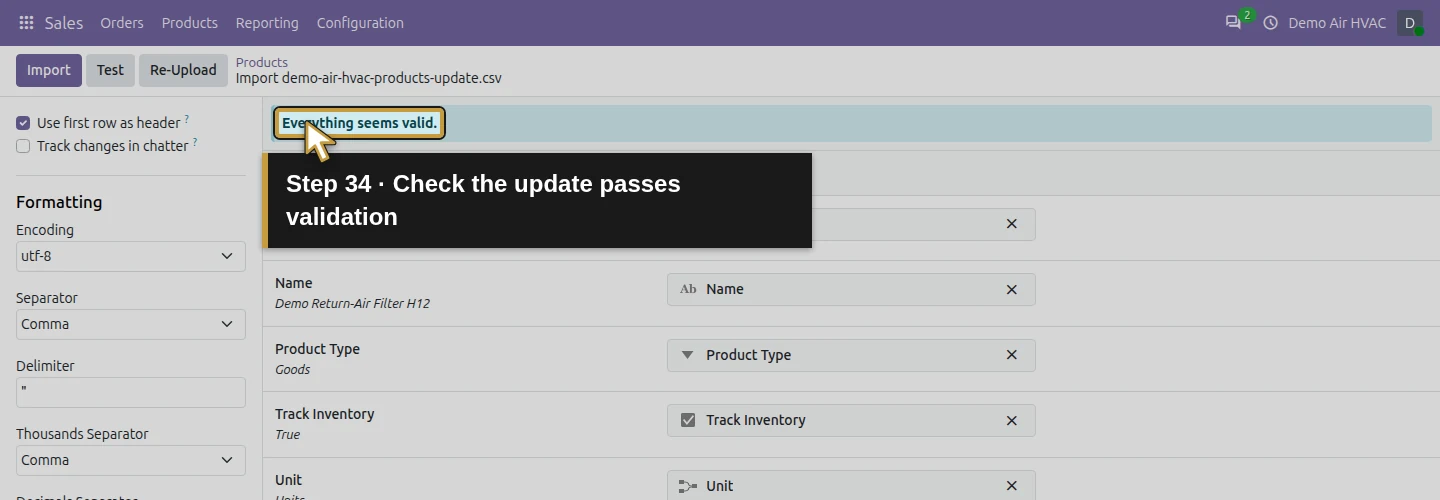
Task: Open the Configuration menu
Action: tap(360, 22)
